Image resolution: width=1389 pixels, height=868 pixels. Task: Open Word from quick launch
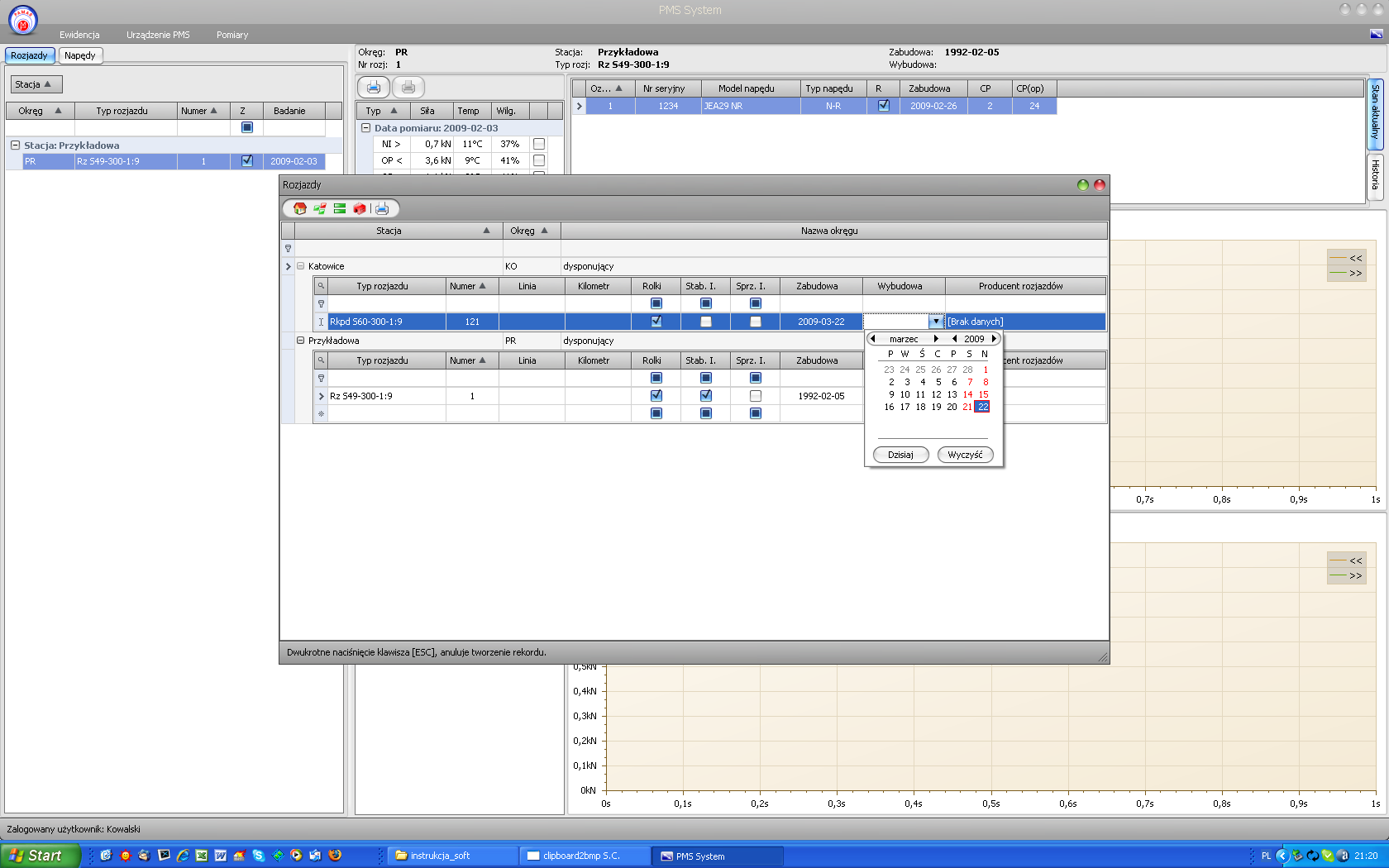(x=221, y=856)
